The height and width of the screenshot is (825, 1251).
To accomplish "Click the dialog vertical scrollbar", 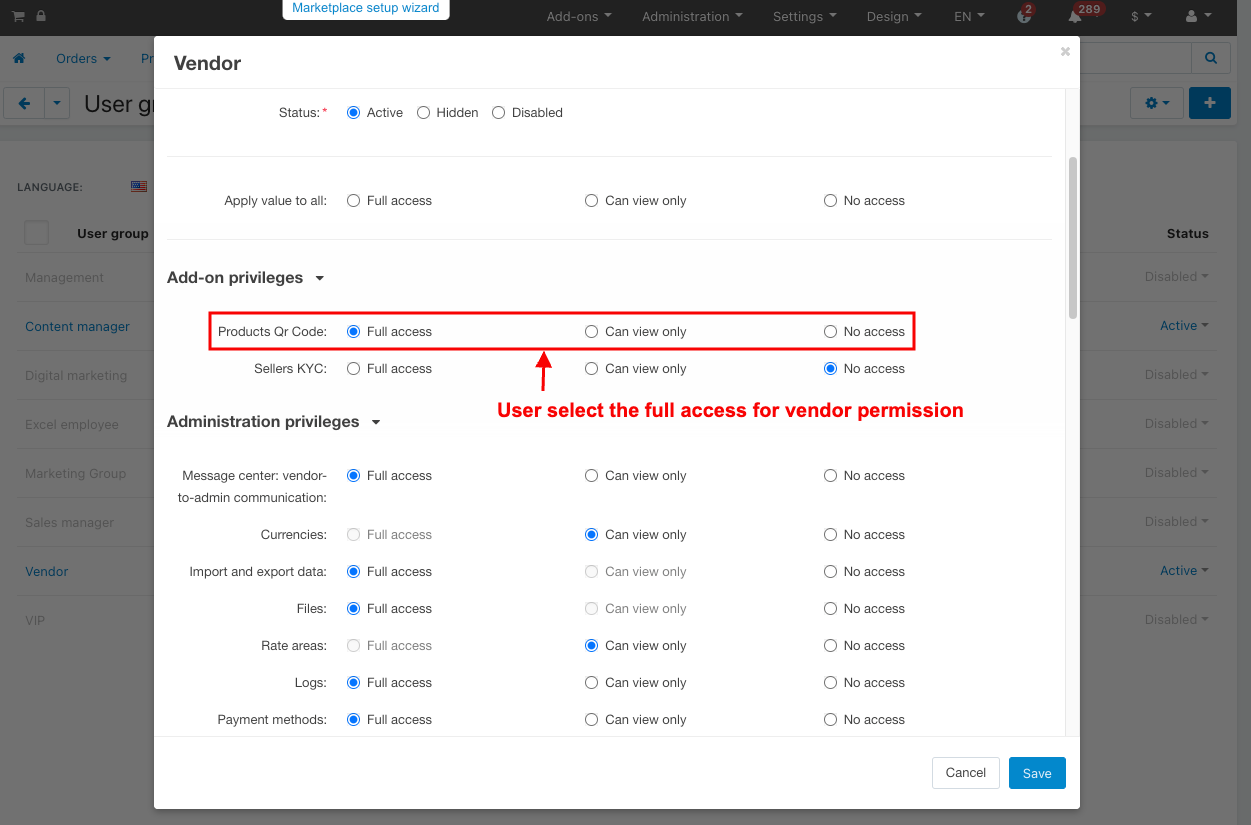I will 1073,238.
